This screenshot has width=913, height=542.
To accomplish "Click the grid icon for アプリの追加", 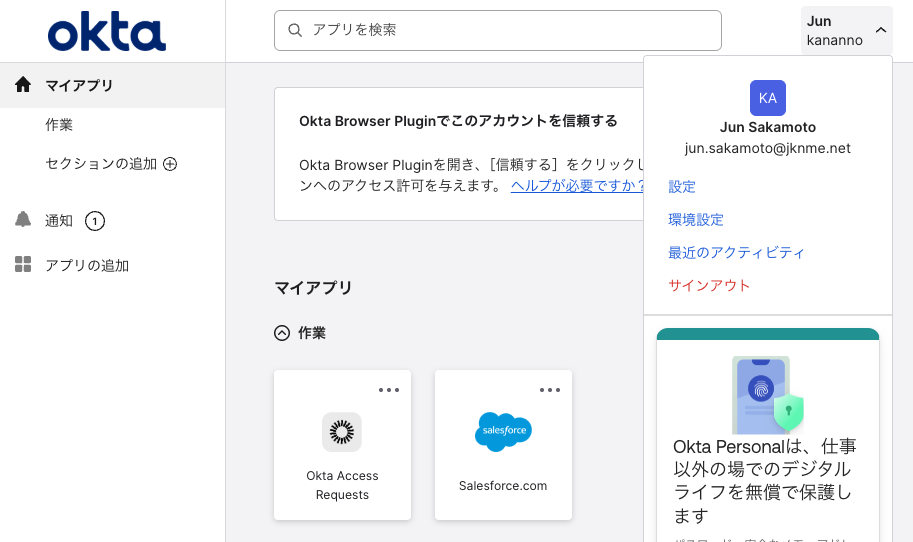I will (x=23, y=265).
